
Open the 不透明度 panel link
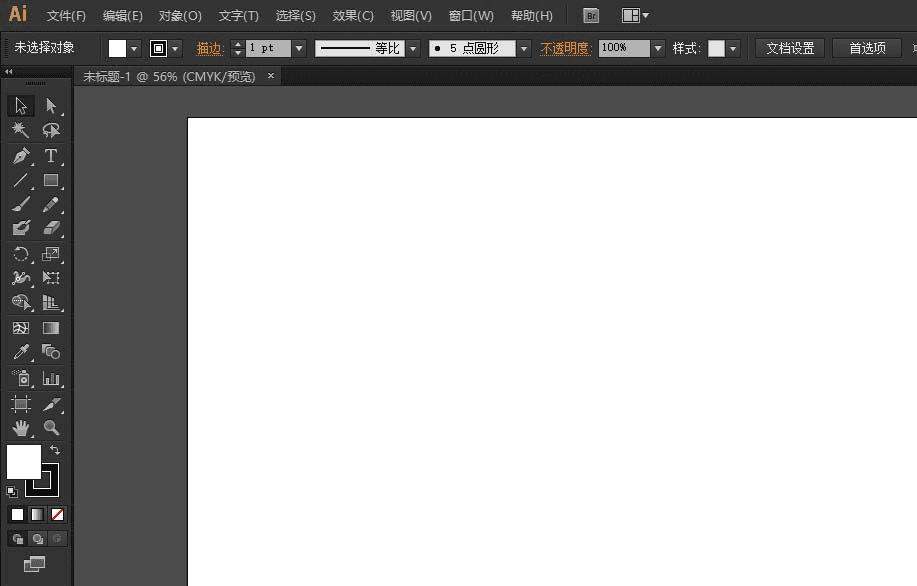566,49
